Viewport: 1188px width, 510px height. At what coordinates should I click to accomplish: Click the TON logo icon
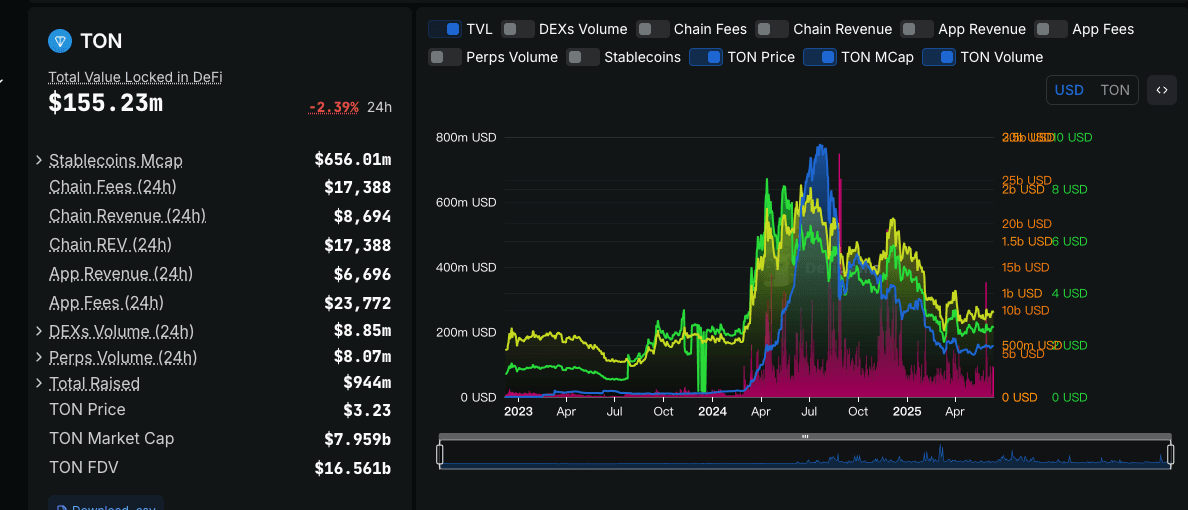(x=60, y=41)
